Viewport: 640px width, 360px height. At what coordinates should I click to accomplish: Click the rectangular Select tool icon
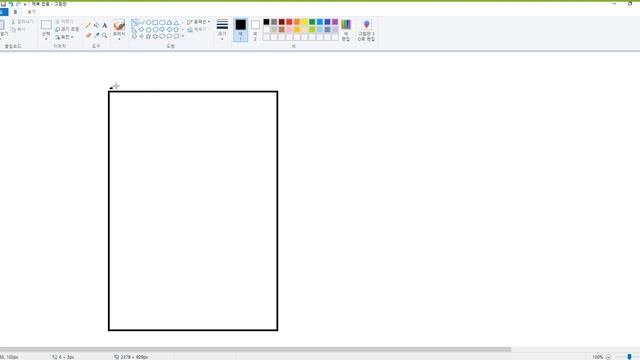point(46,25)
